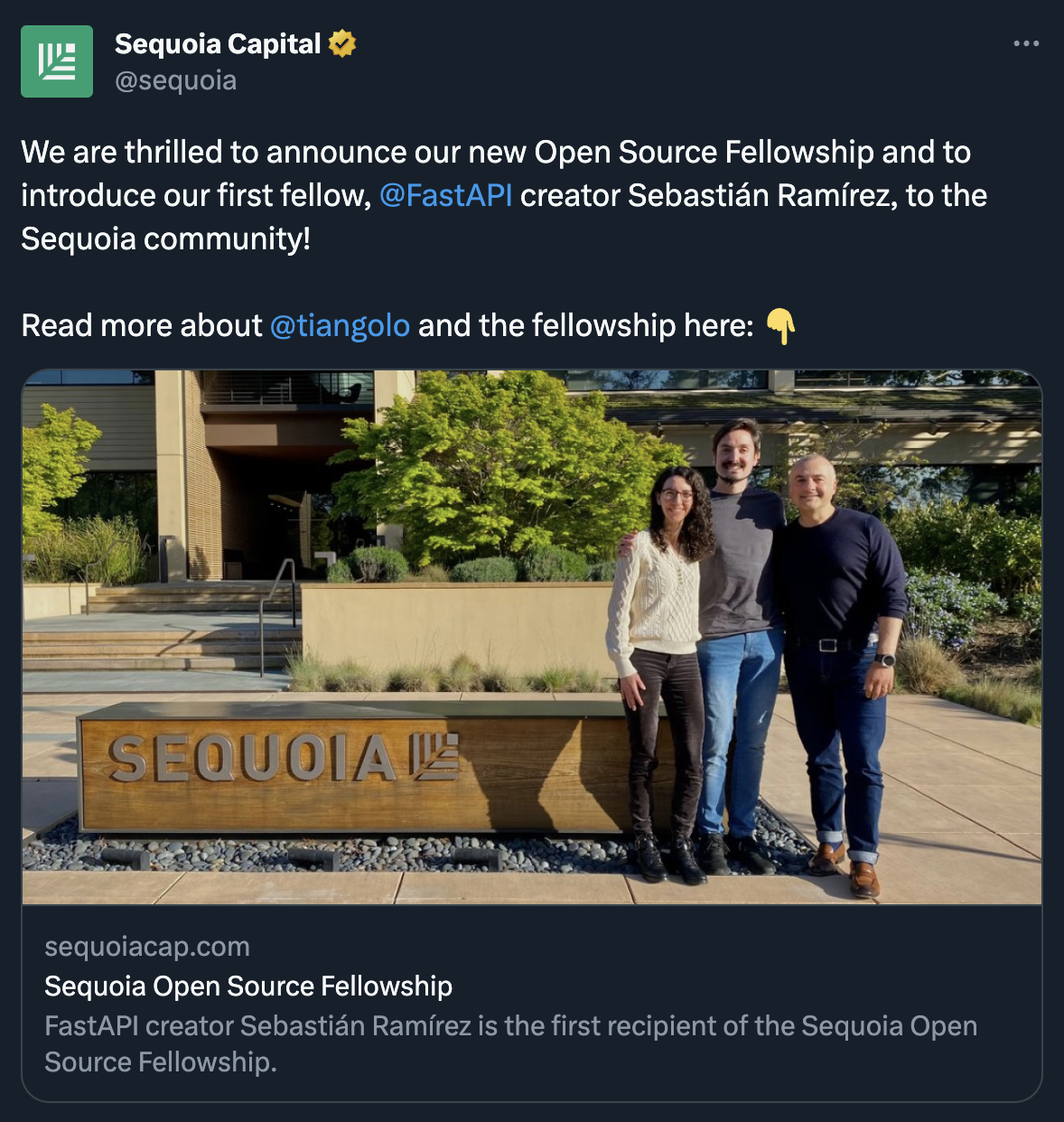Image resolution: width=1064 pixels, height=1122 pixels.
Task: Click the bright green tree in the photo
Action: (506, 461)
